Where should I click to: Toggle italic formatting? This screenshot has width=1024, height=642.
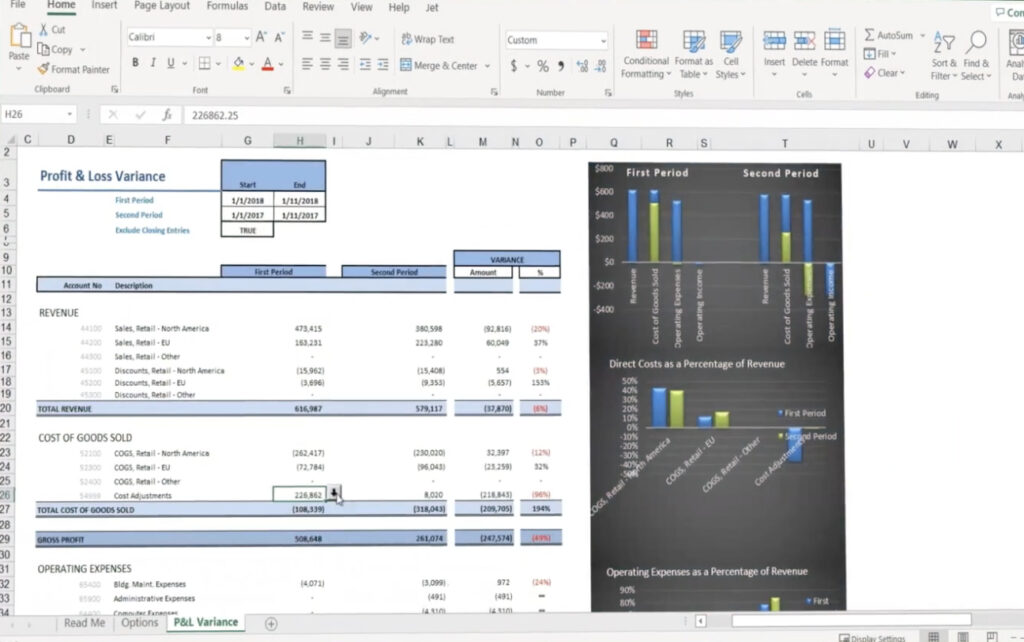[152, 61]
